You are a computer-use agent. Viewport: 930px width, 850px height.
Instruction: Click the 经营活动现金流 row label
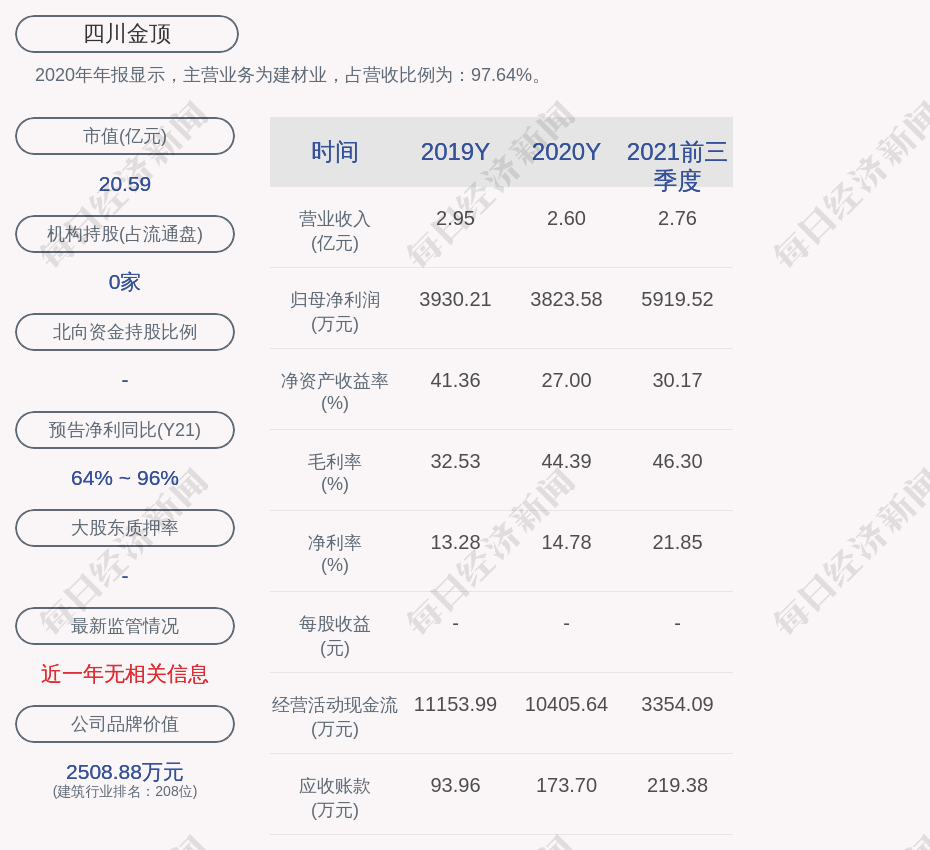[x=335, y=716]
